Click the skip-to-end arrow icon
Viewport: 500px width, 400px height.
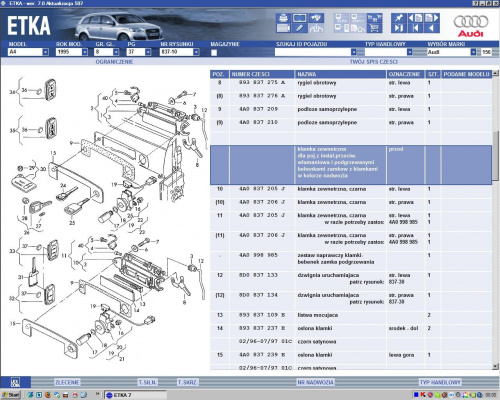(x=399, y=28)
